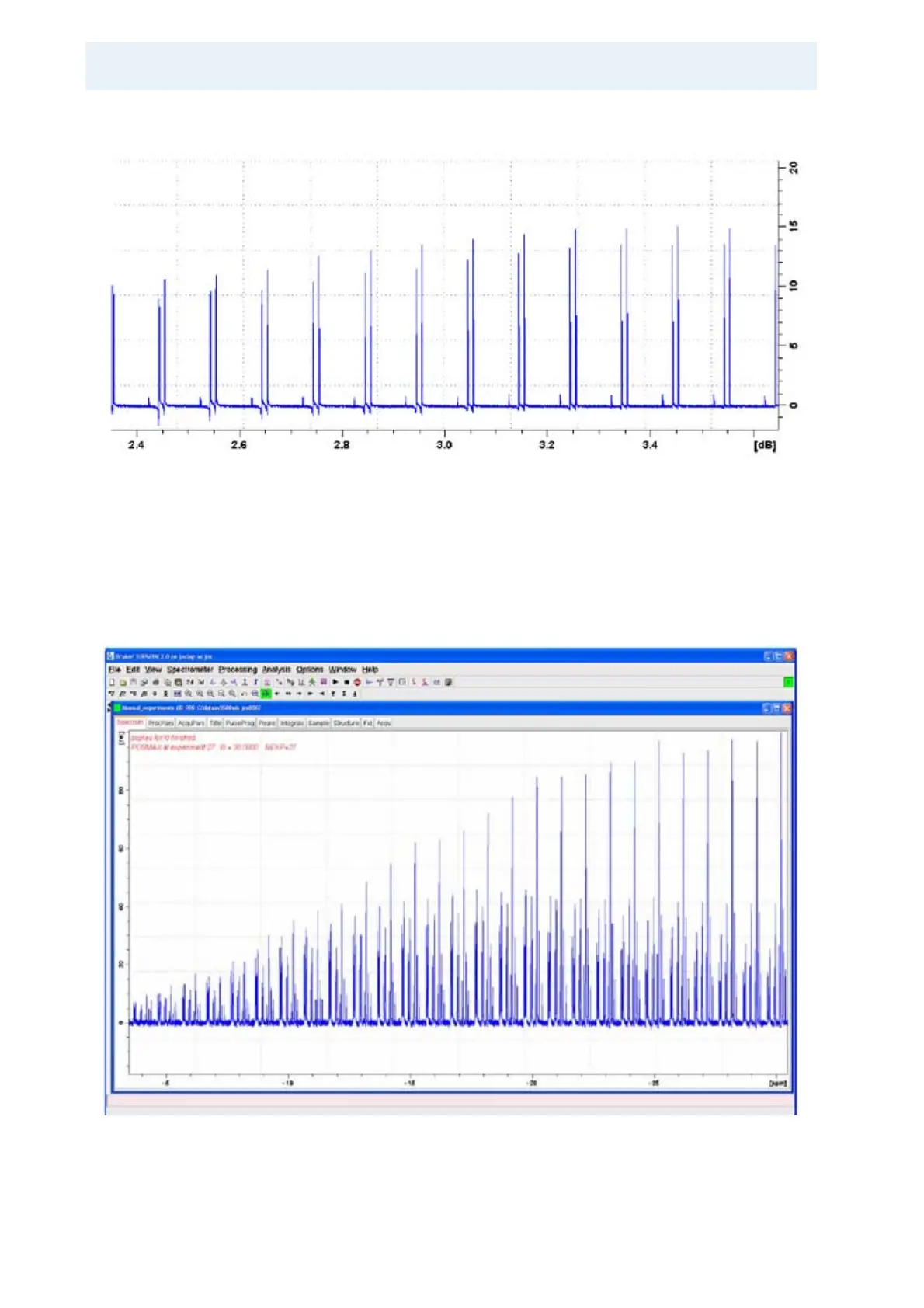Switch to the Integrals tab

(292, 723)
